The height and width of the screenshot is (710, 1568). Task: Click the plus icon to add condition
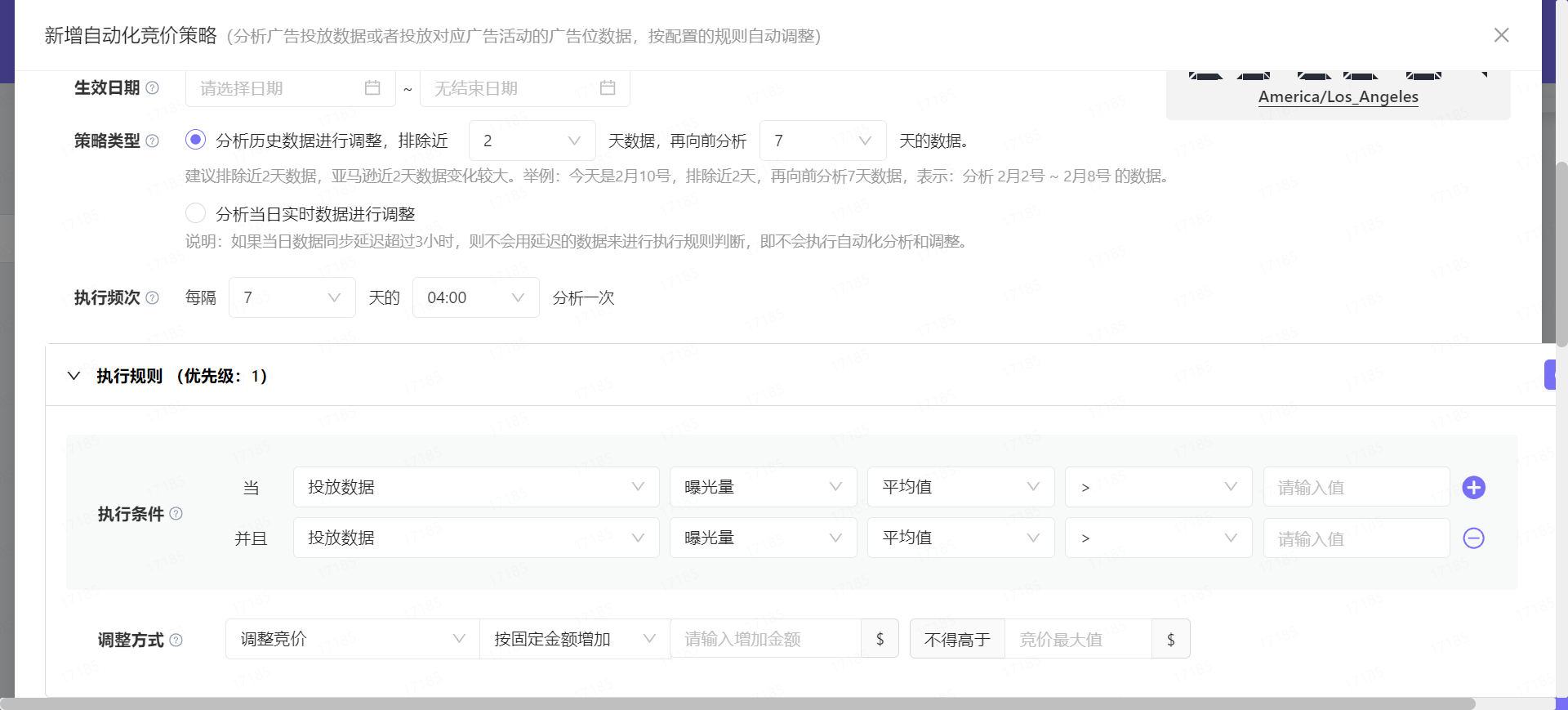[1473, 488]
